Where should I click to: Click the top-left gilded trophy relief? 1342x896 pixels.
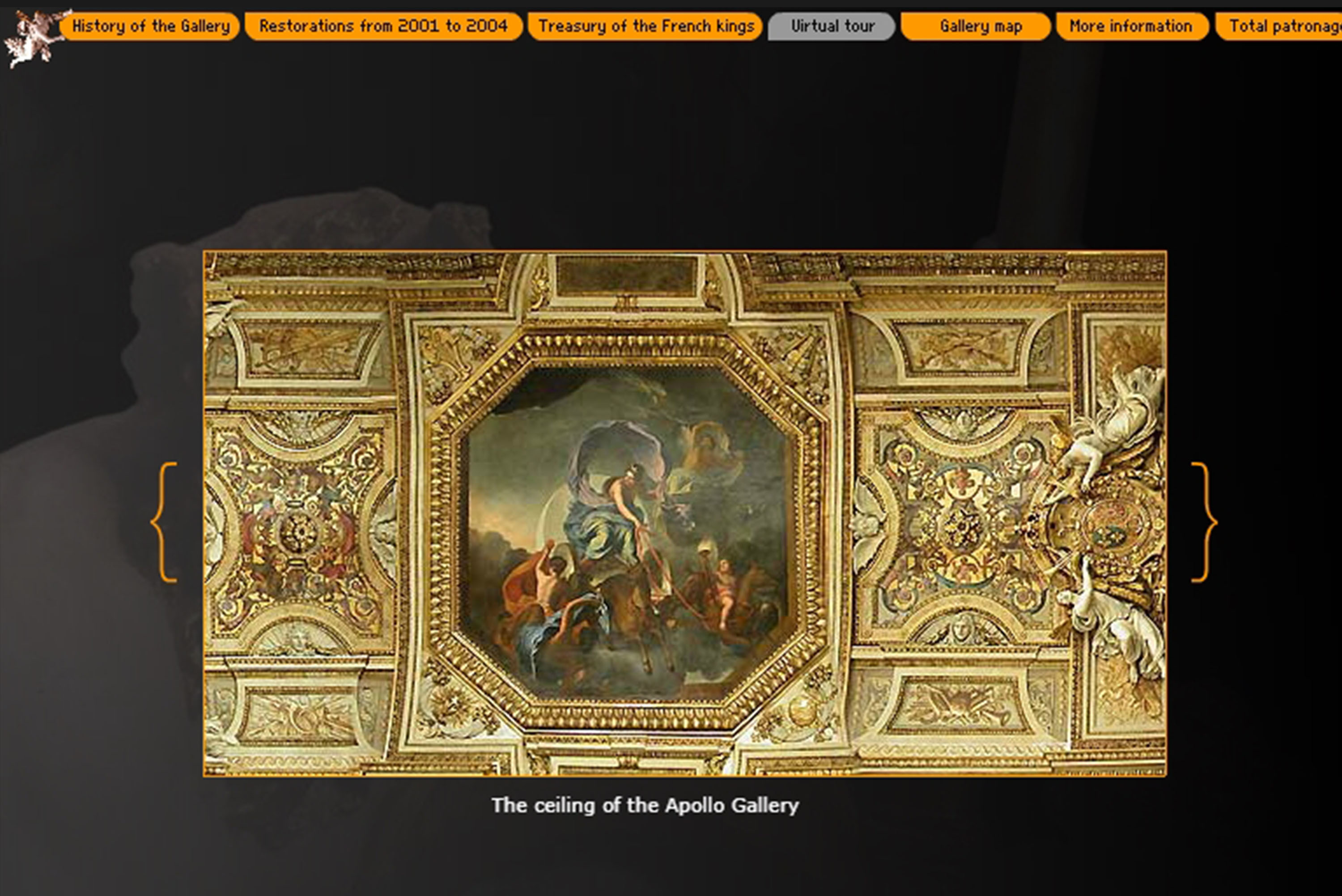(310, 348)
